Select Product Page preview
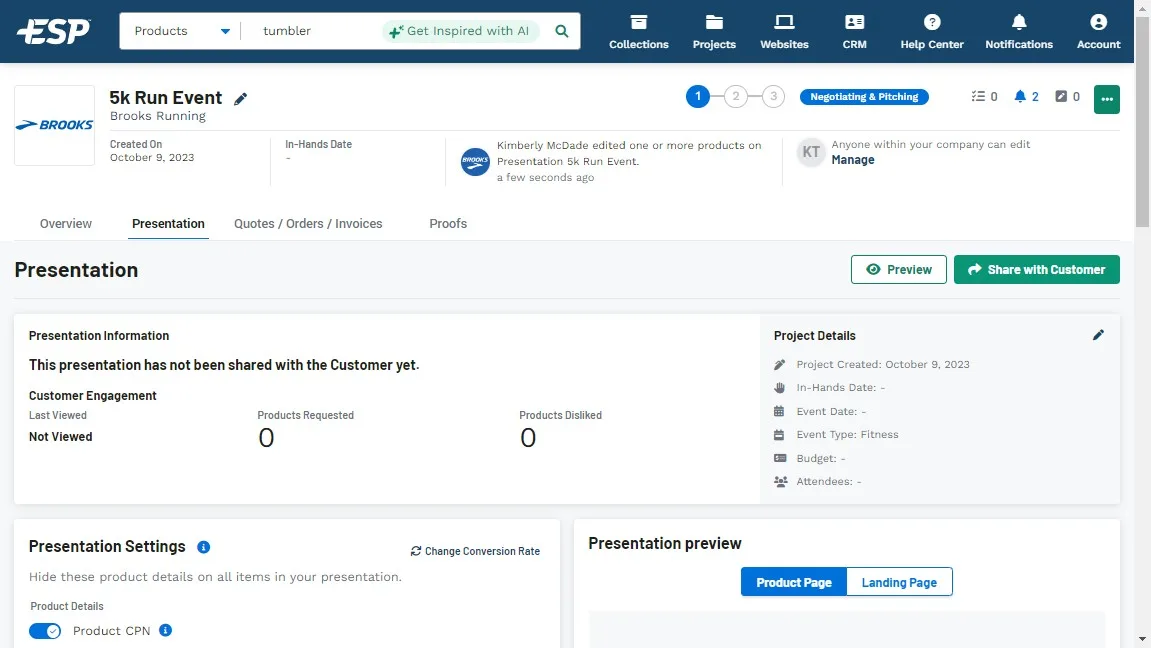The height and width of the screenshot is (648, 1151). (x=794, y=583)
